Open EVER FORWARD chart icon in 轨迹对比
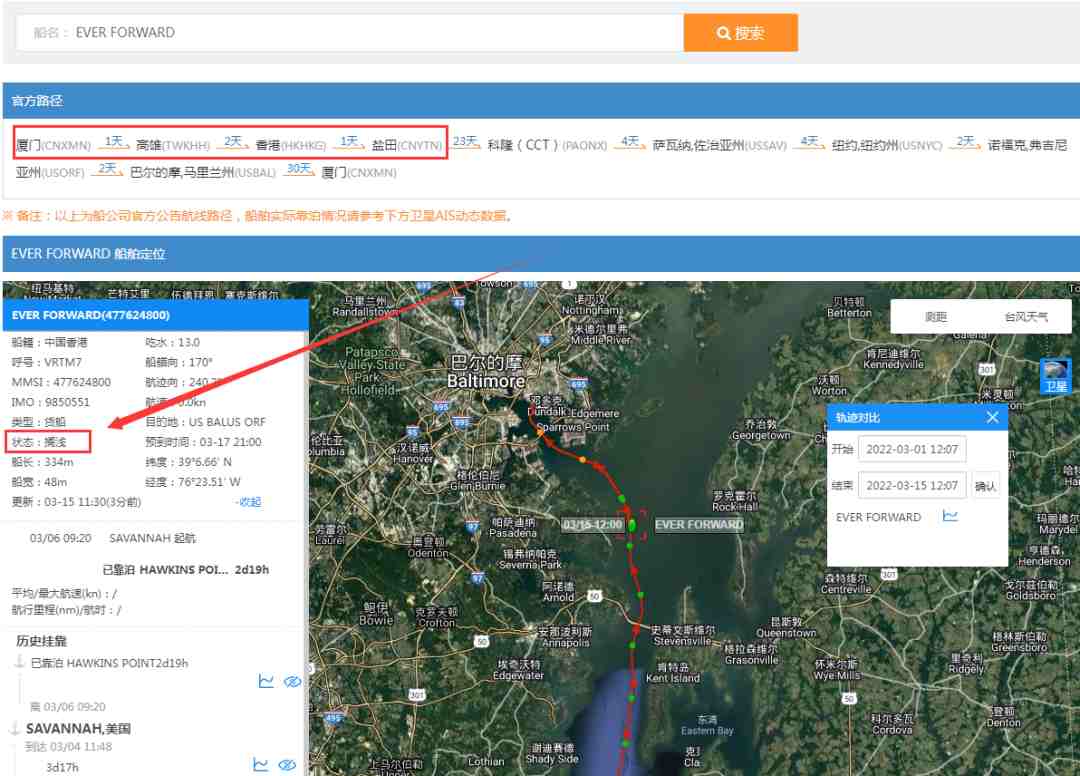Image resolution: width=1080 pixels, height=776 pixels. 950,516
